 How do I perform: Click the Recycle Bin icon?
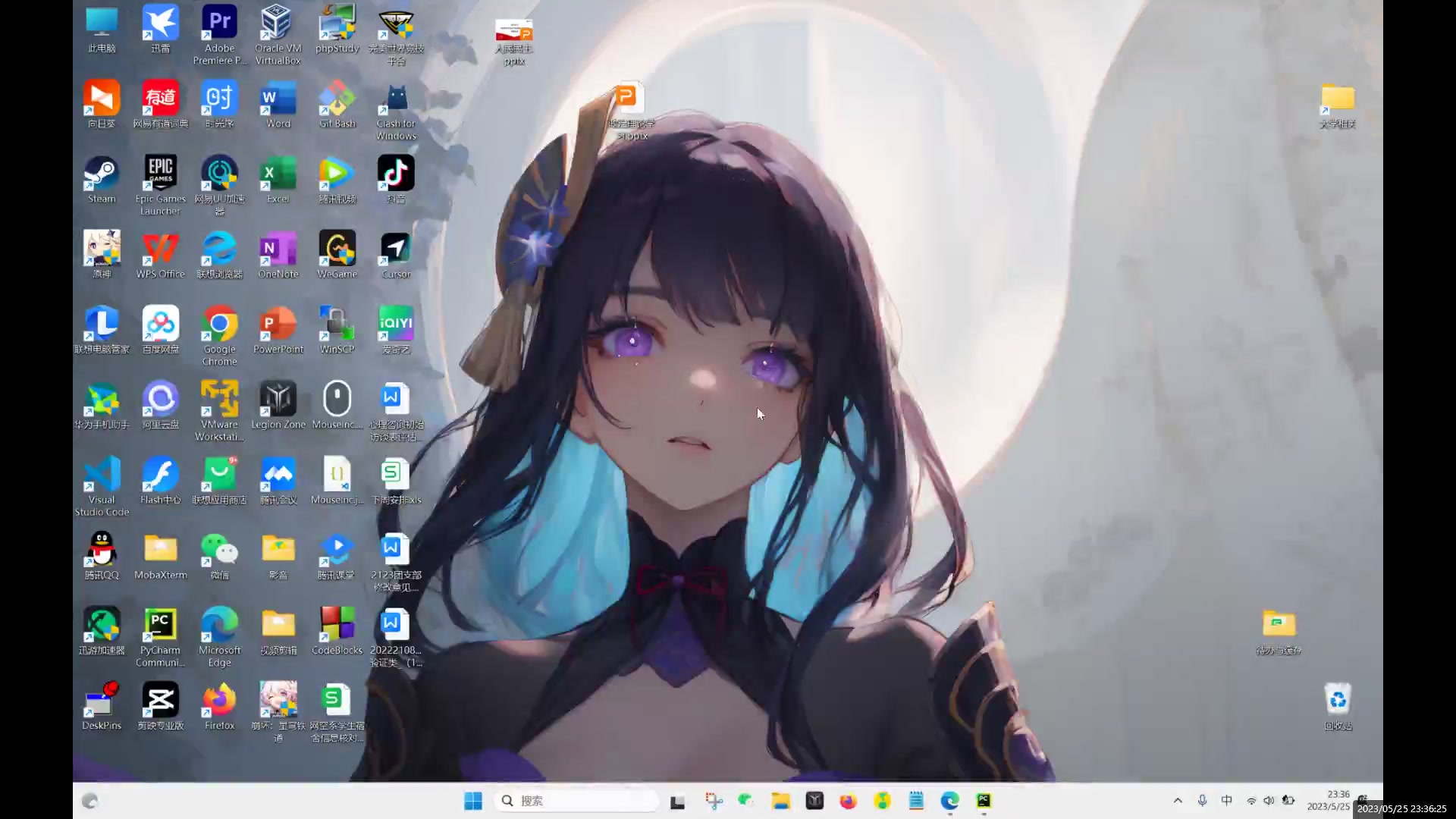1338,701
